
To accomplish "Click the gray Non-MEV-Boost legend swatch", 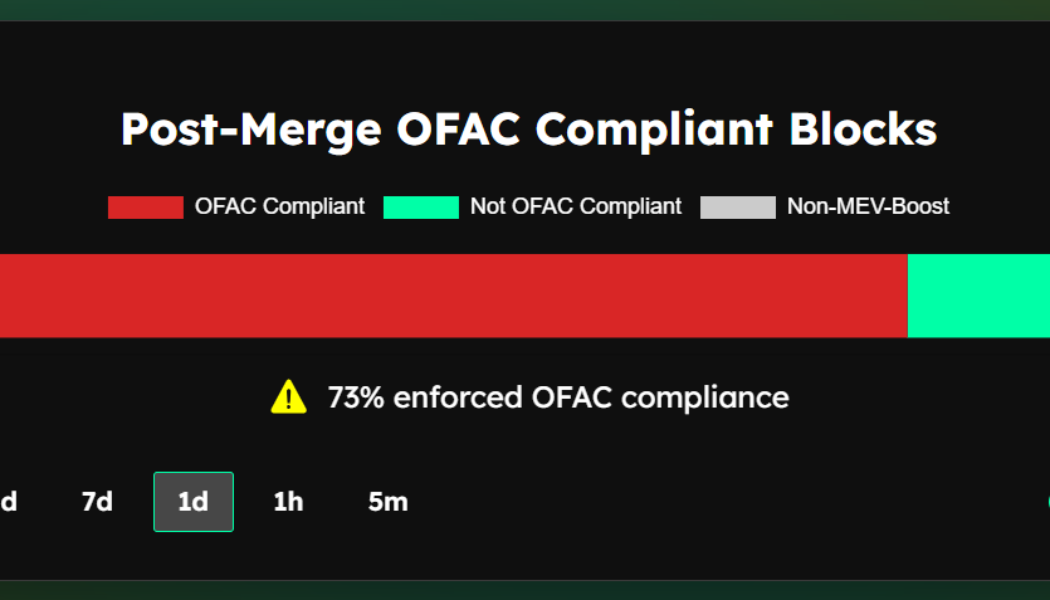I will (738, 206).
